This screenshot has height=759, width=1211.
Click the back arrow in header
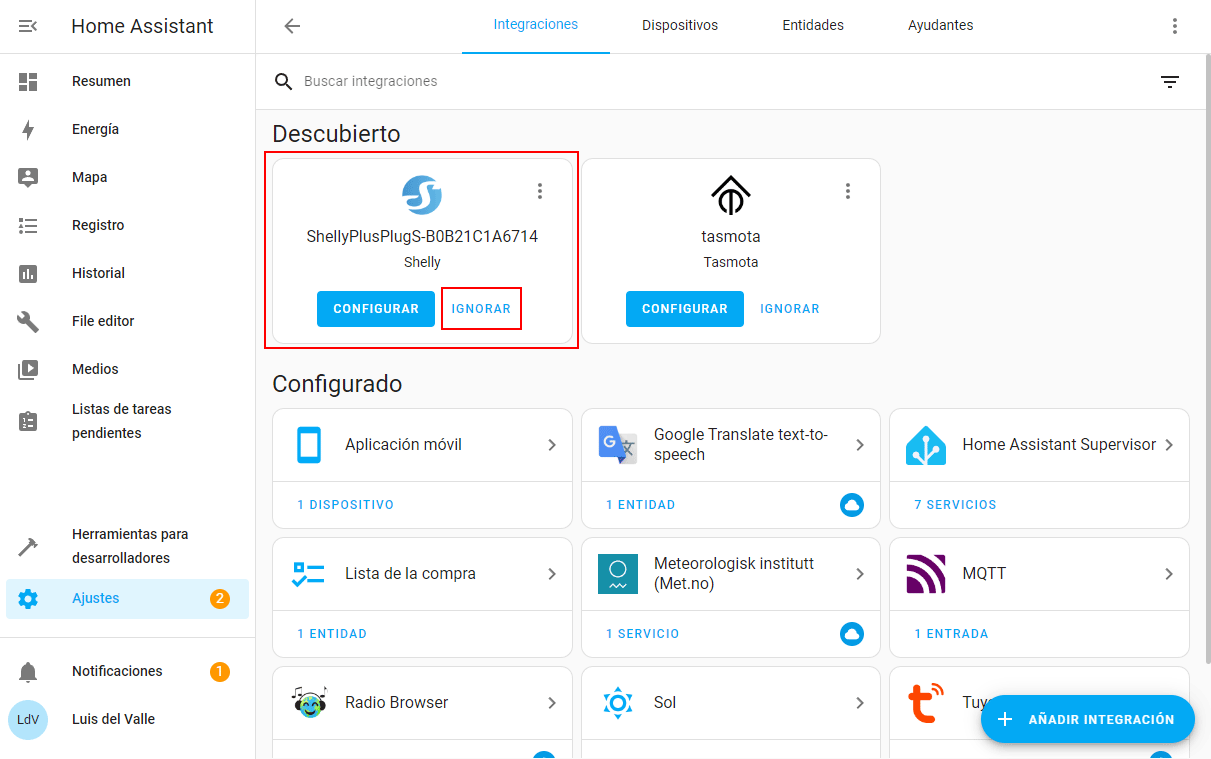click(x=292, y=26)
